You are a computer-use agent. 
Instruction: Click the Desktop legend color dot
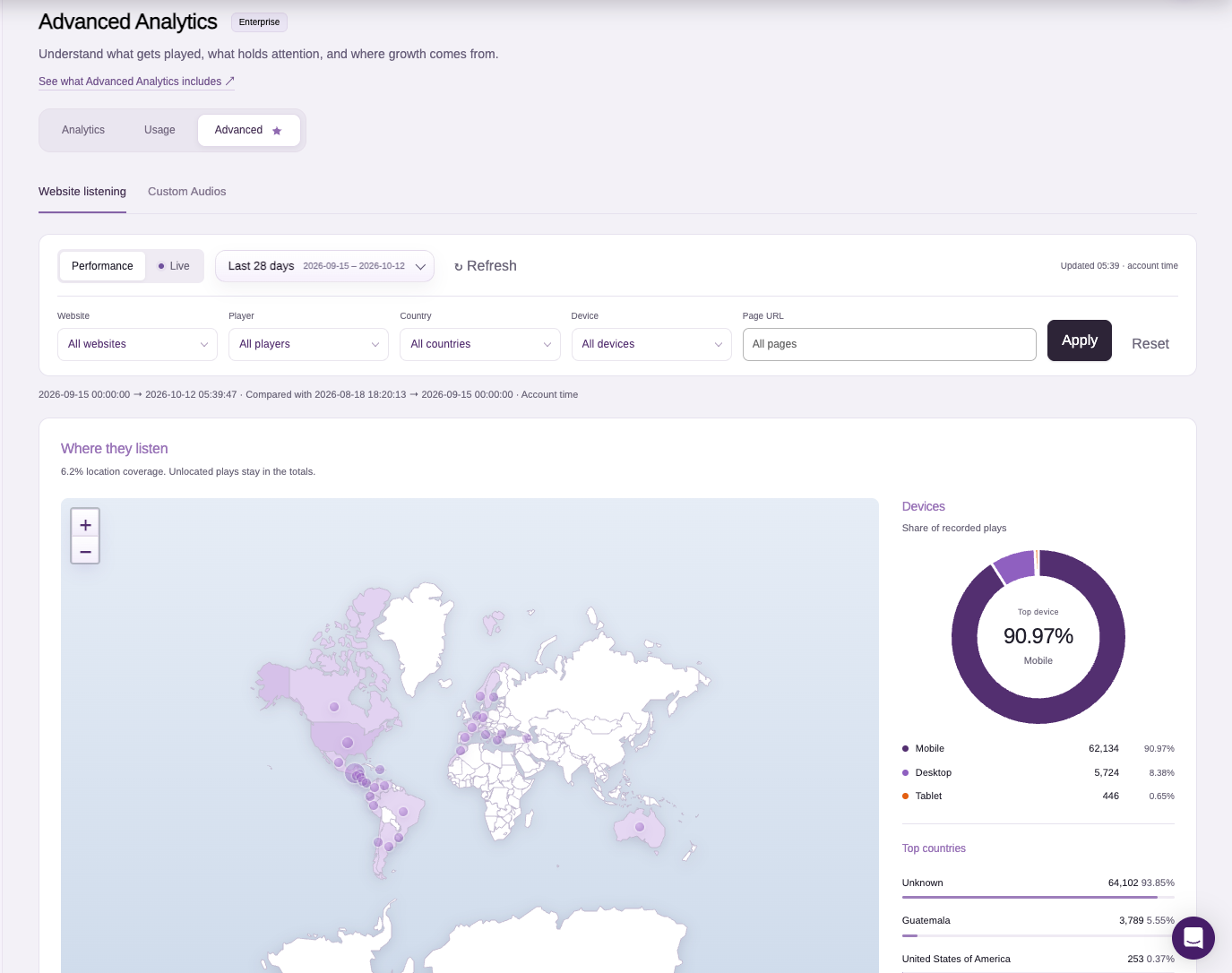coord(906,773)
